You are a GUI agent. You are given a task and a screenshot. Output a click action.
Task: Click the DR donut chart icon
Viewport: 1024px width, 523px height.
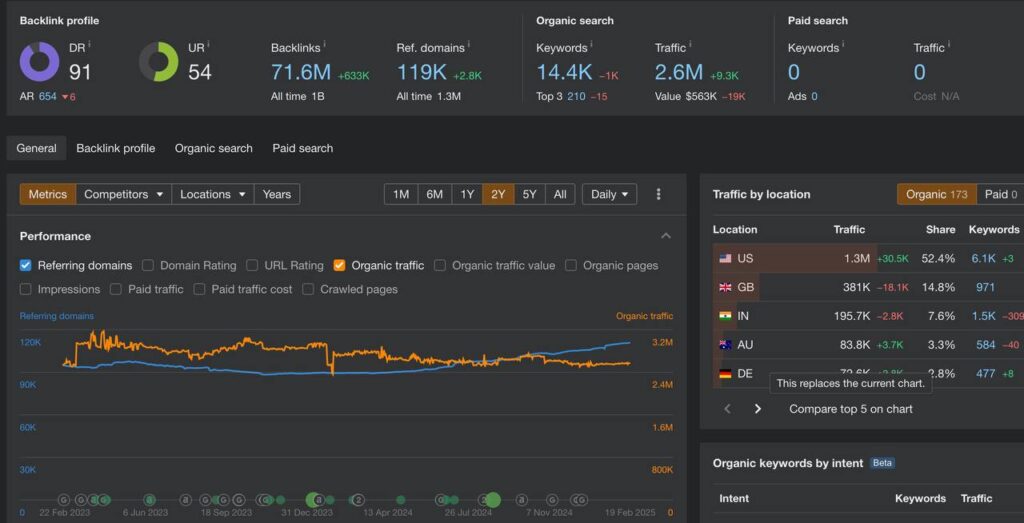[39, 62]
